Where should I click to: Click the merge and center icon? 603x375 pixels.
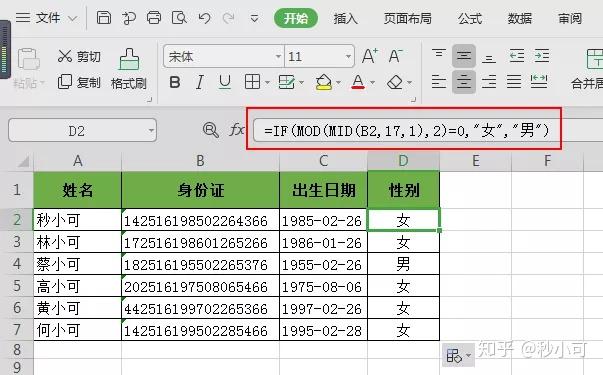(x=595, y=59)
